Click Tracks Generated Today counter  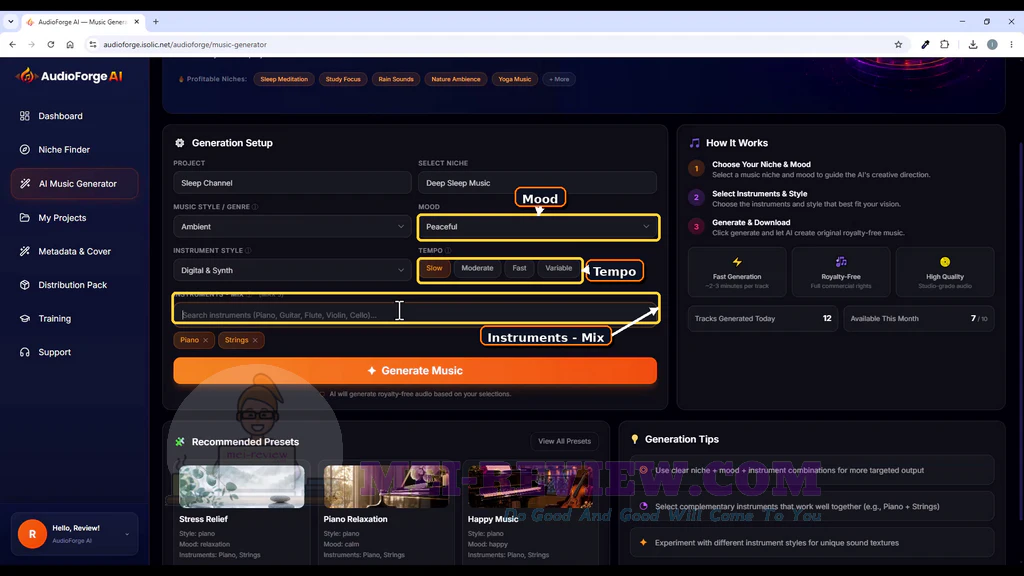click(x=762, y=319)
